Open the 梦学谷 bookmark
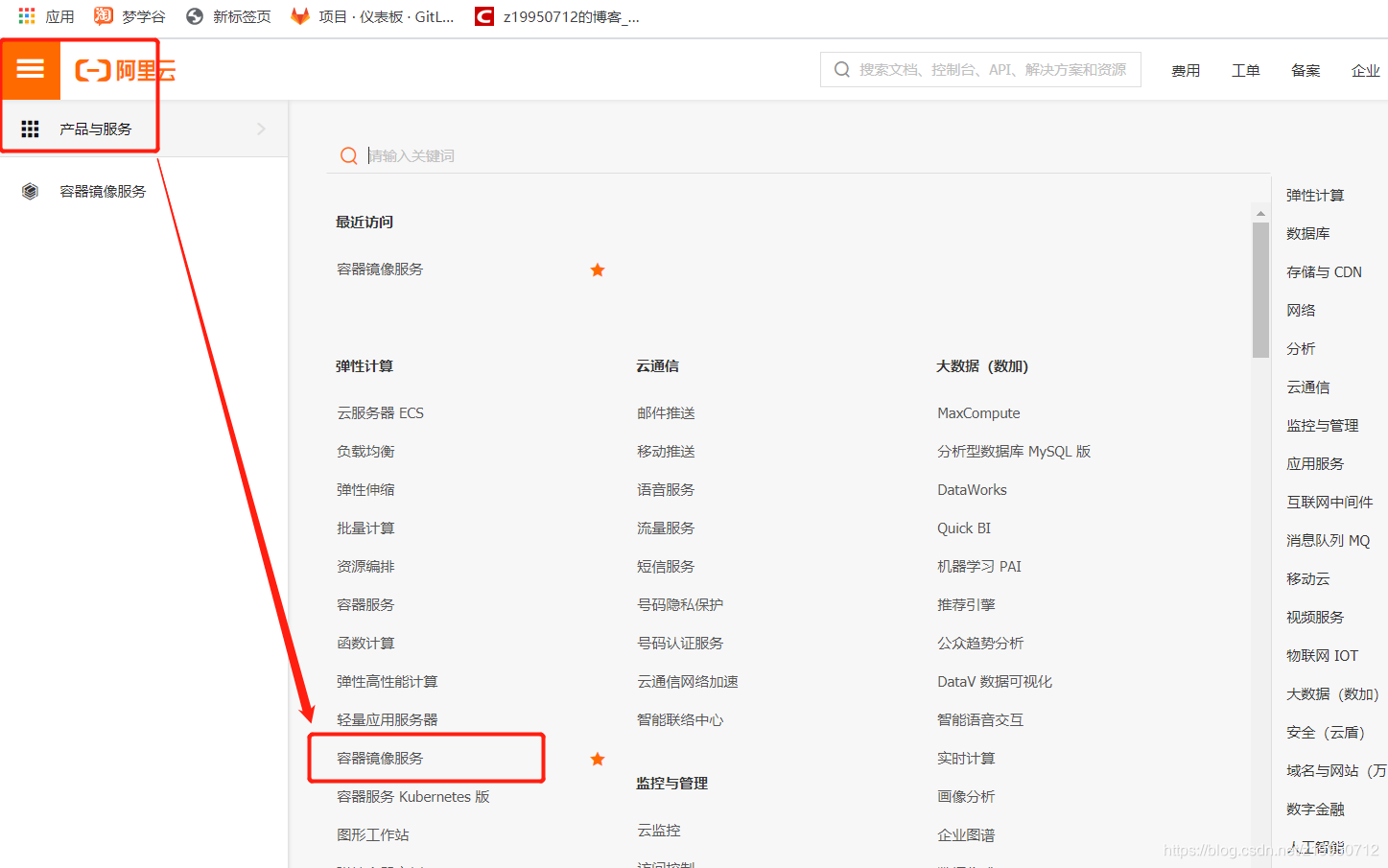 [x=129, y=16]
